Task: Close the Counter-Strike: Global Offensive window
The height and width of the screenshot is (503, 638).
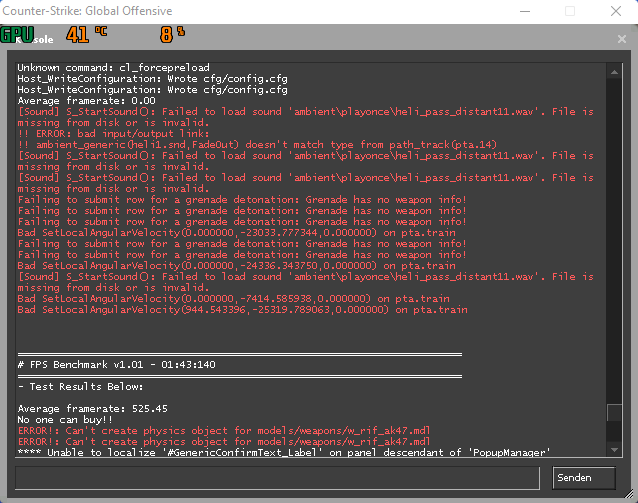Action: pos(616,11)
